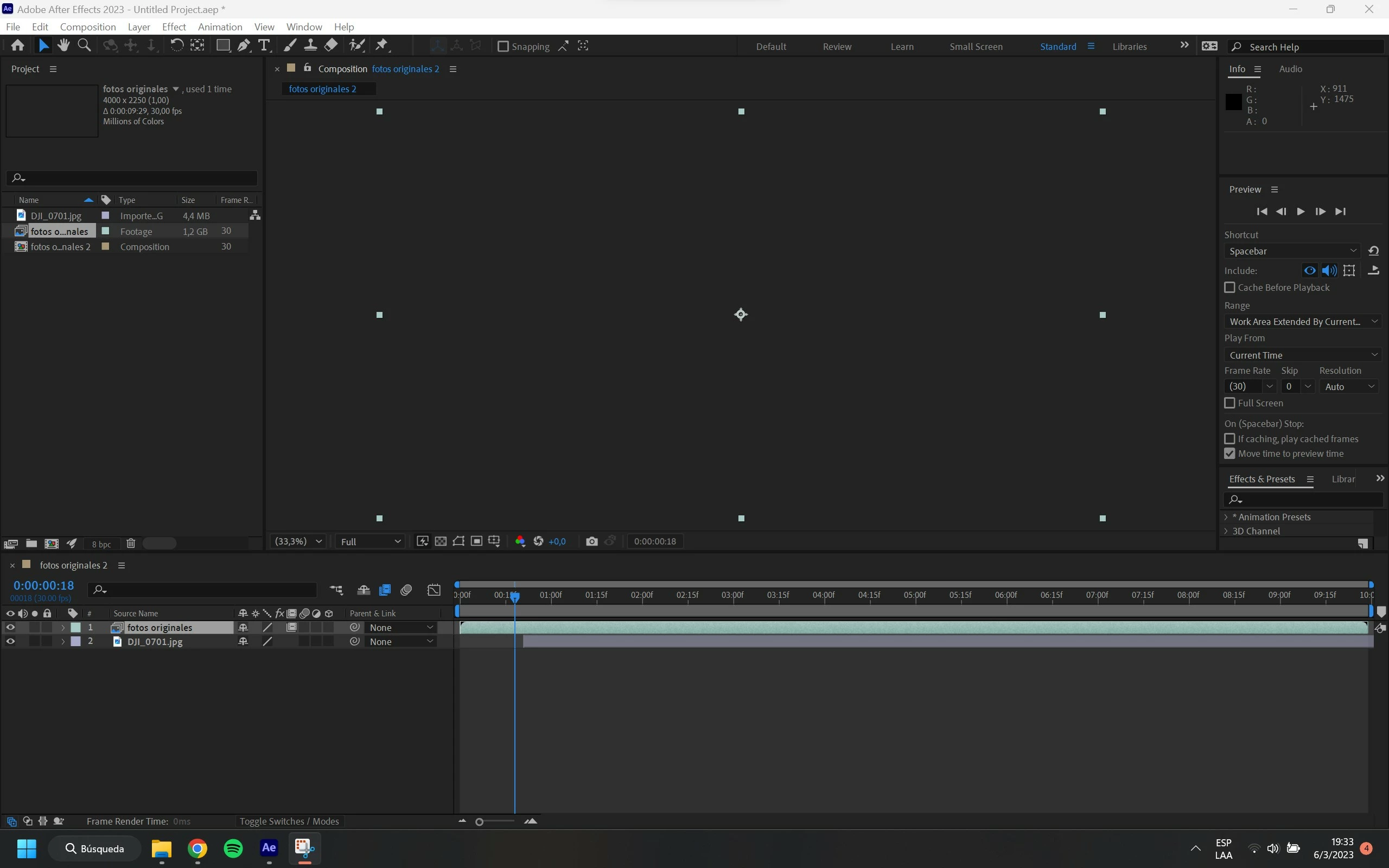Select the Horizontal Type tool
1389x868 pixels.
point(264,46)
